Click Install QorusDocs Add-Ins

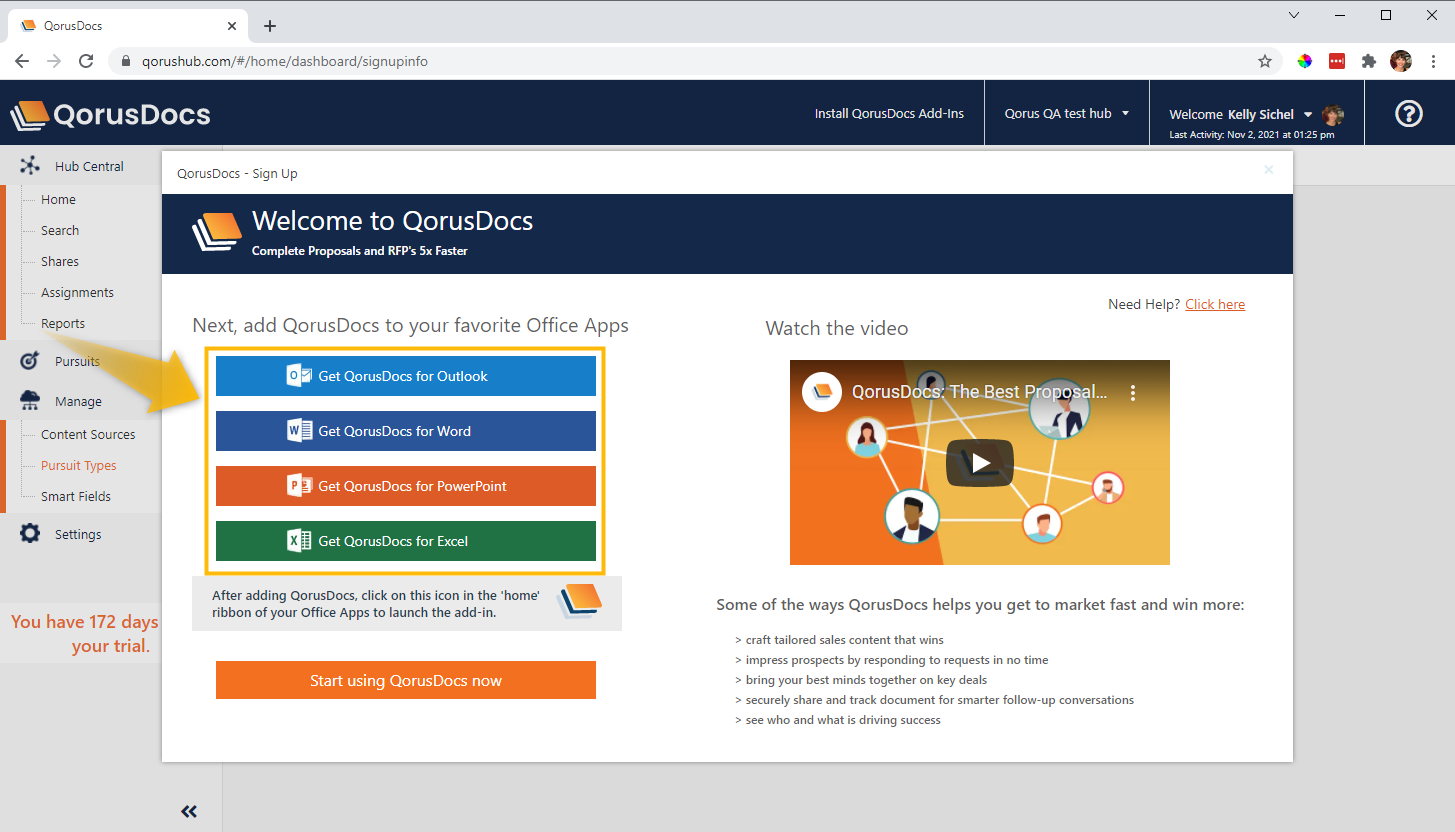pos(889,113)
